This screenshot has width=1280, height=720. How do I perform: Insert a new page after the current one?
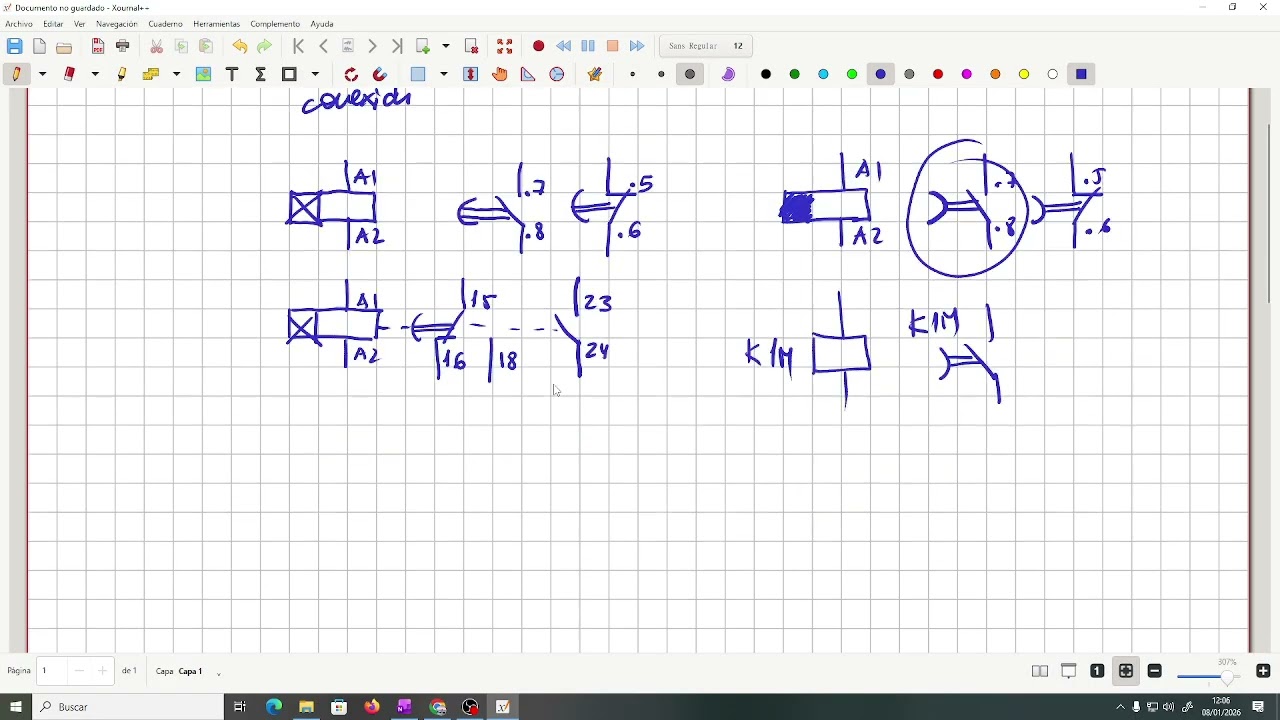424,47
